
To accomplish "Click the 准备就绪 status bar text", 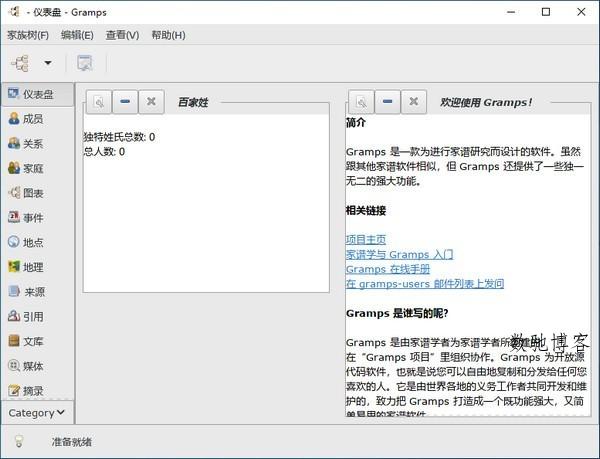I will coord(72,442).
